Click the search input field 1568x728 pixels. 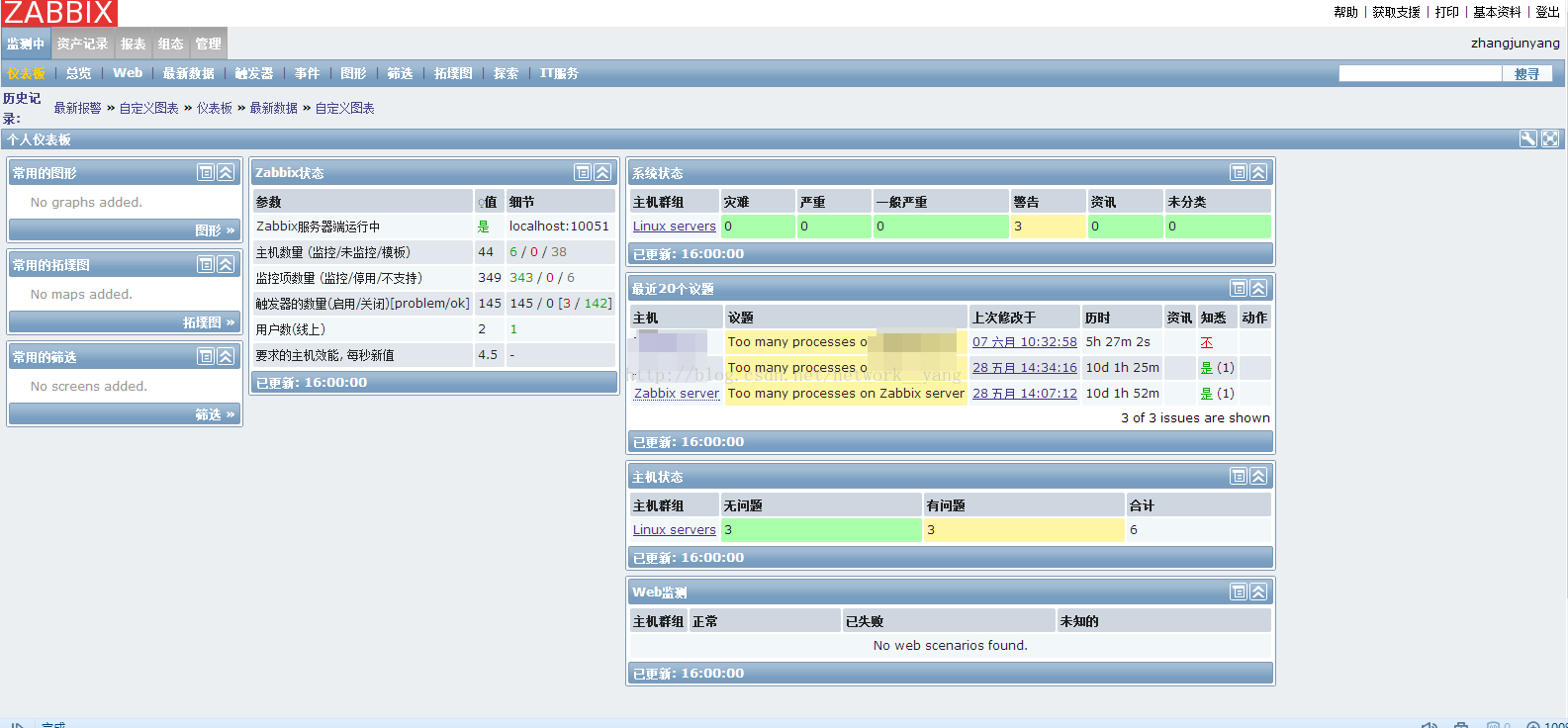coord(1420,73)
